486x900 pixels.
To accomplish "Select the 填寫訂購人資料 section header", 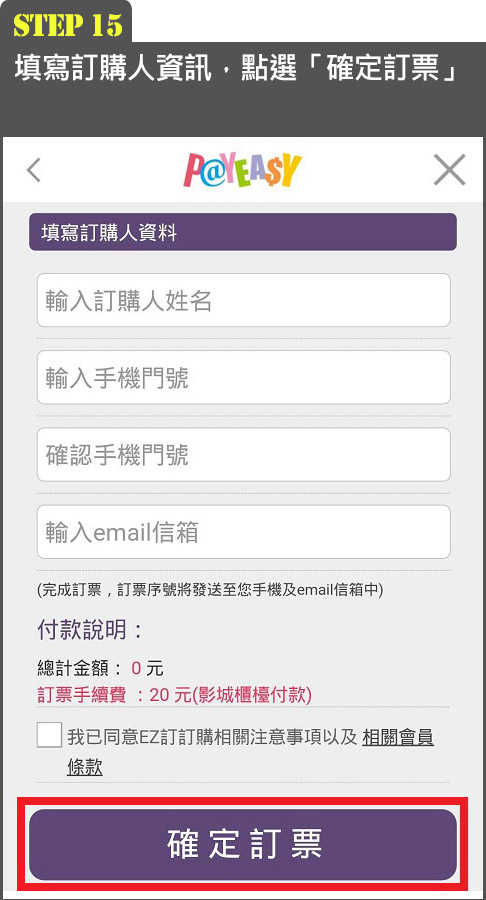I will pyautogui.click(x=243, y=232).
